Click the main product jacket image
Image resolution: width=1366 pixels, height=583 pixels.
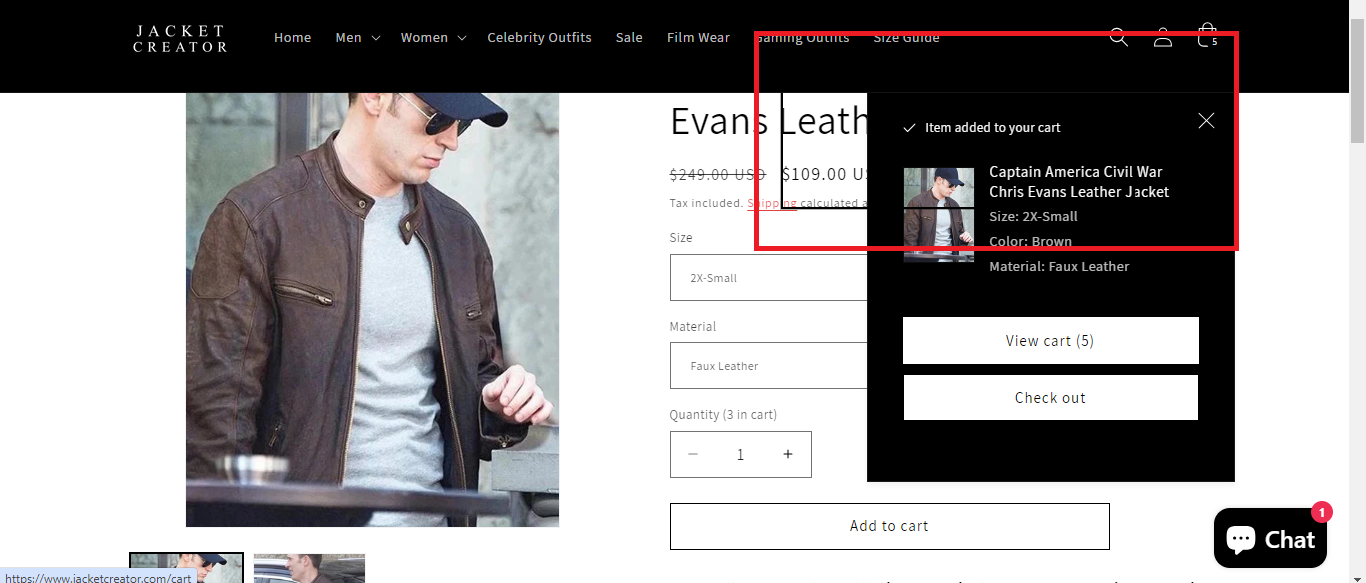pyautogui.click(x=372, y=309)
